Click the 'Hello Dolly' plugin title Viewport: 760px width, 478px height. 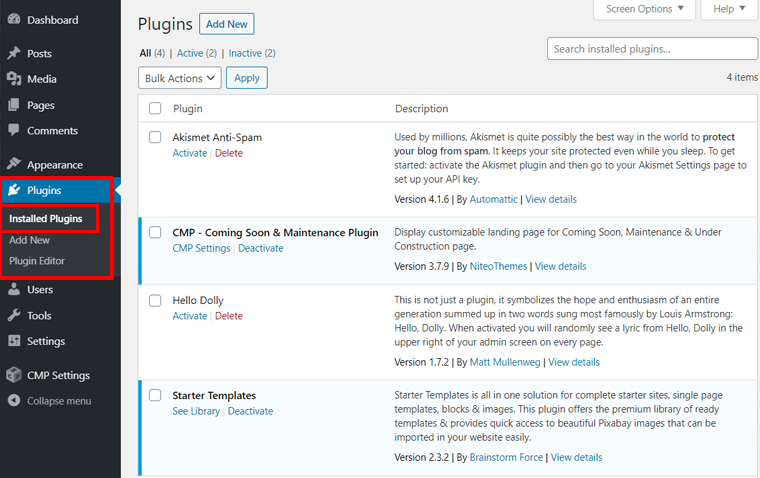198,301
